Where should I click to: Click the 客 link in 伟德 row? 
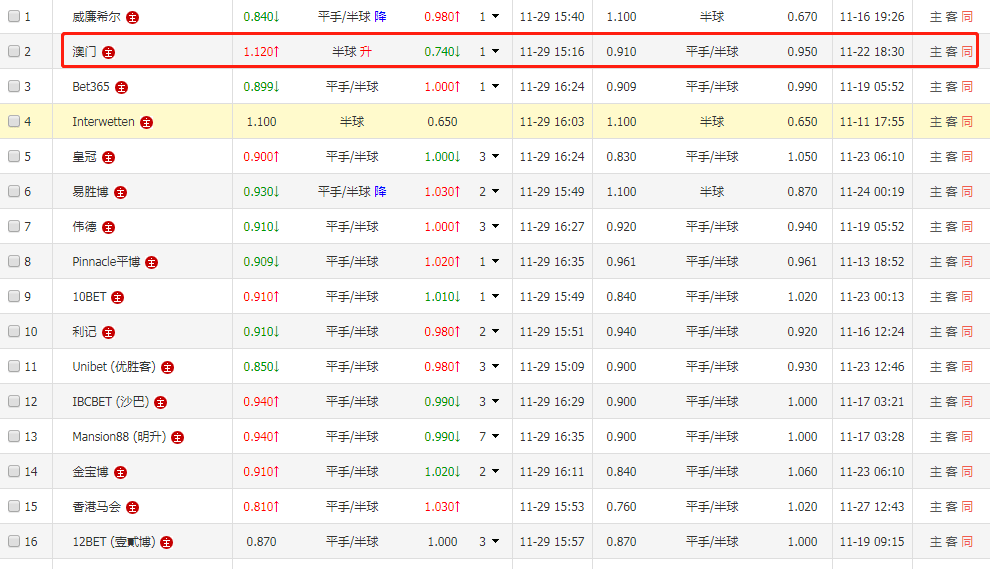951,227
